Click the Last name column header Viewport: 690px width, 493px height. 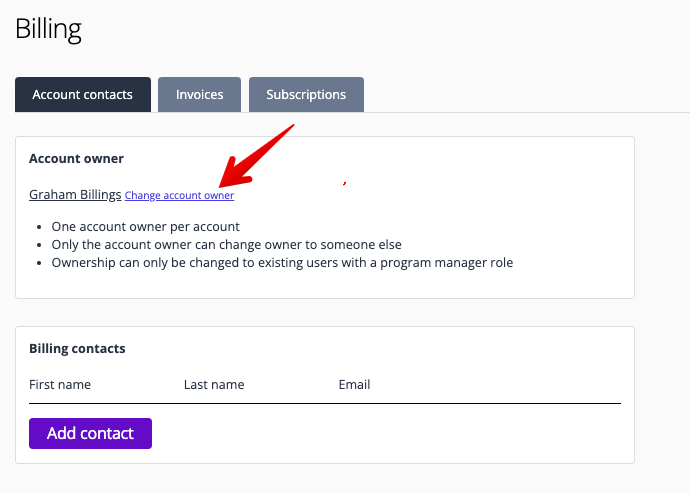click(x=214, y=385)
